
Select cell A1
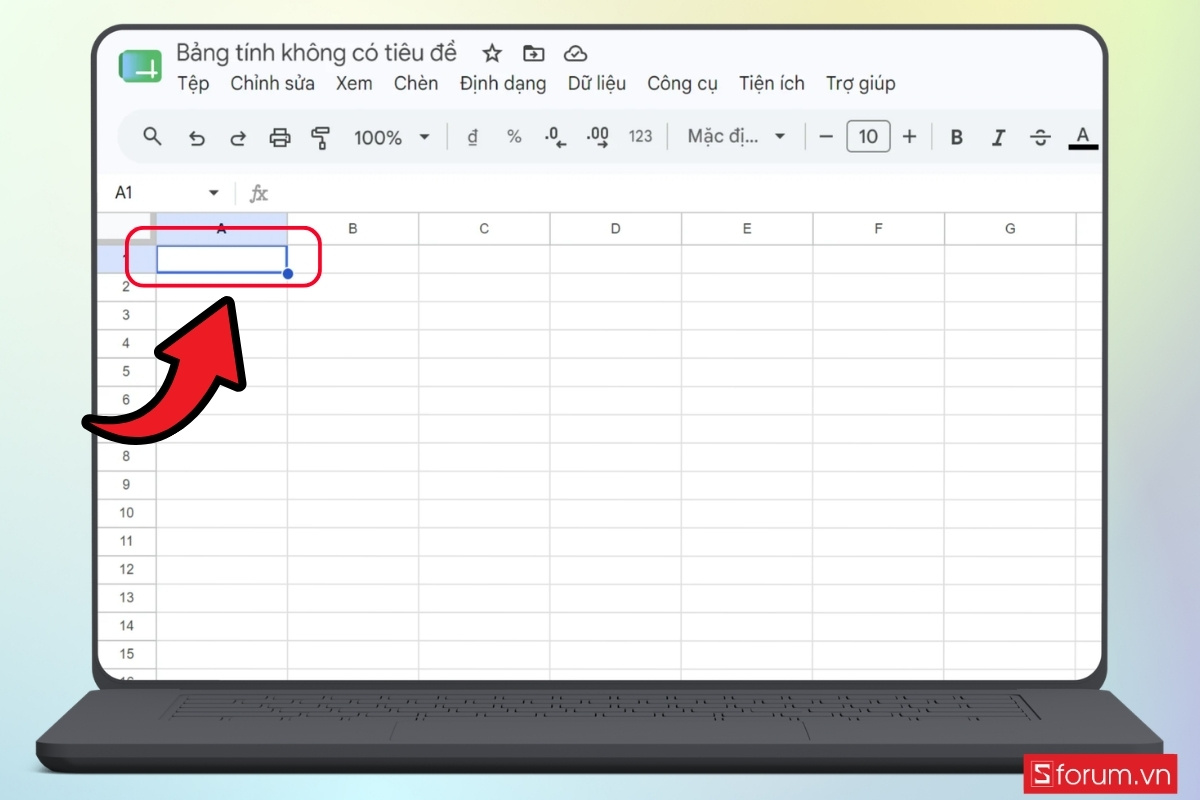coord(222,259)
